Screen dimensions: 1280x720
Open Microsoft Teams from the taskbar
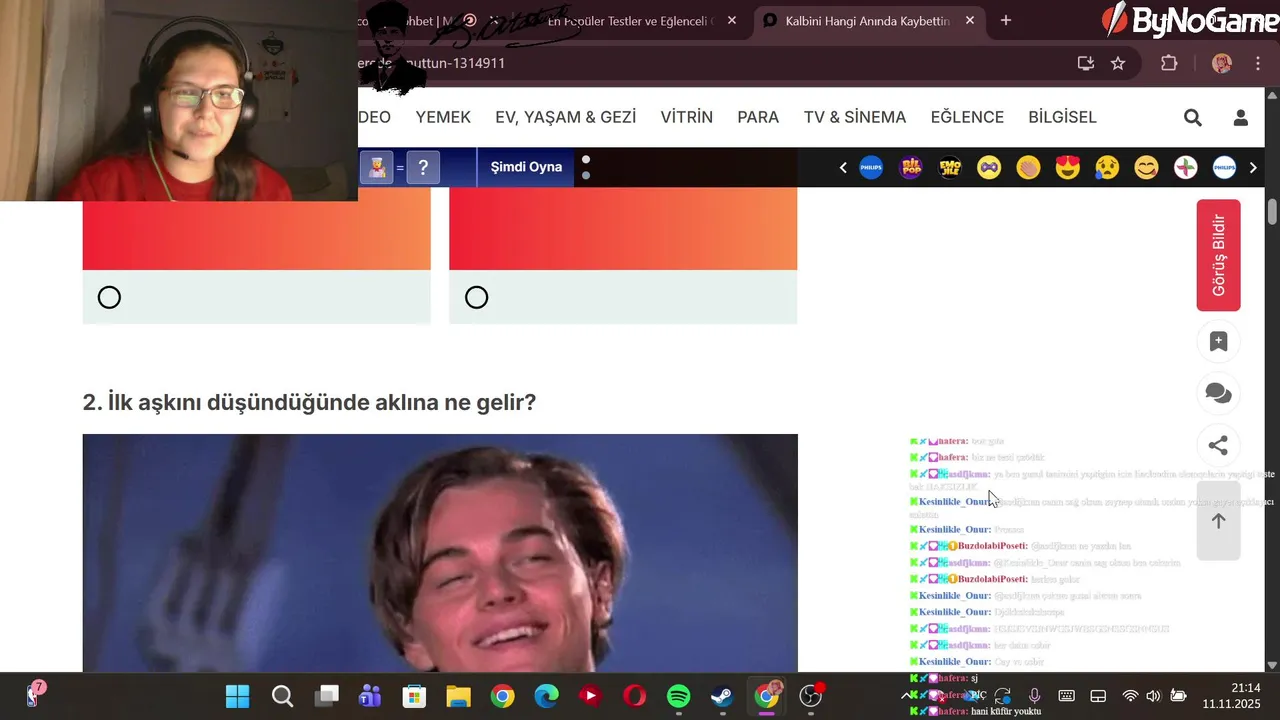tap(370, 696)
